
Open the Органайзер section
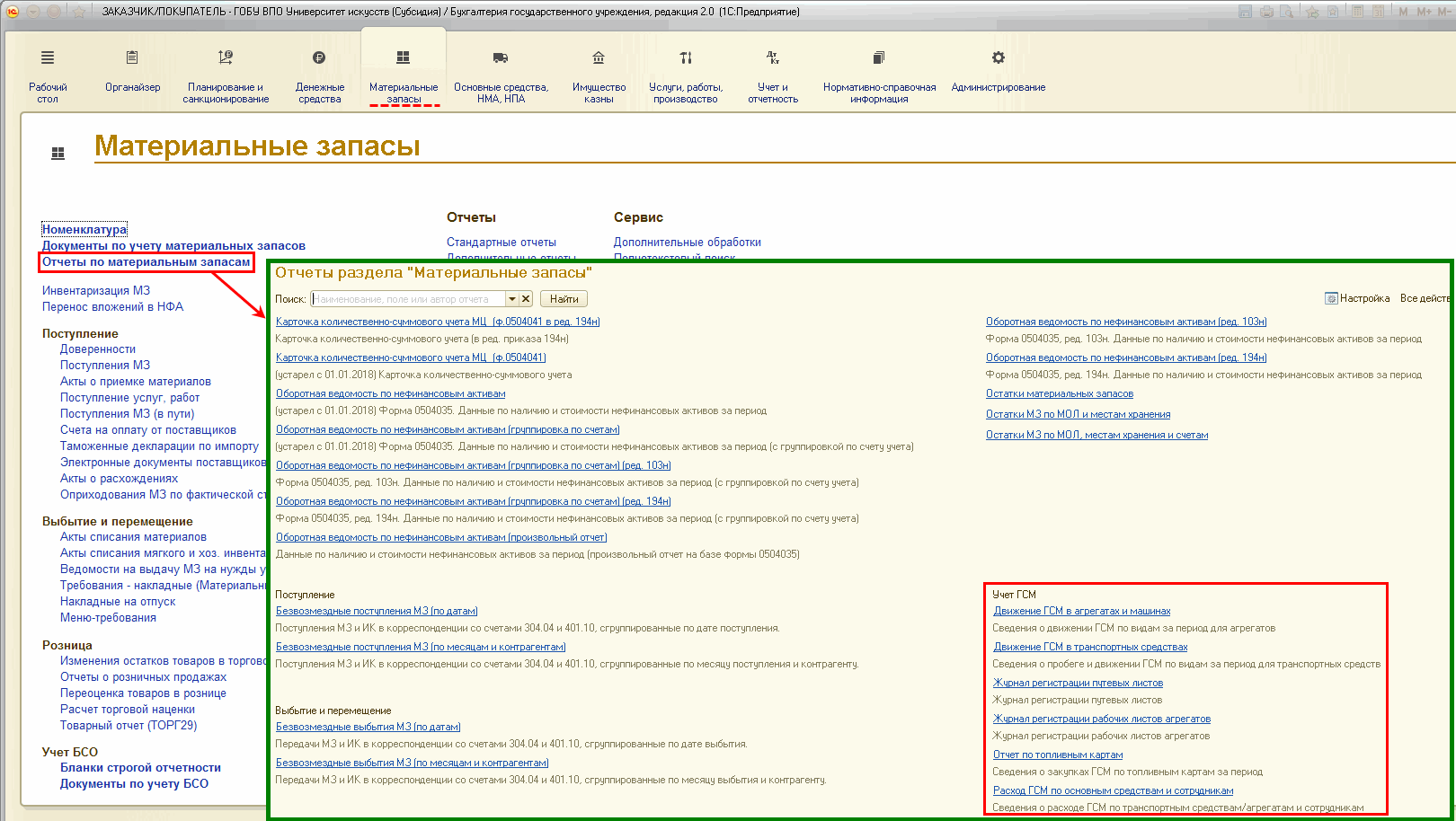(132, 72)
